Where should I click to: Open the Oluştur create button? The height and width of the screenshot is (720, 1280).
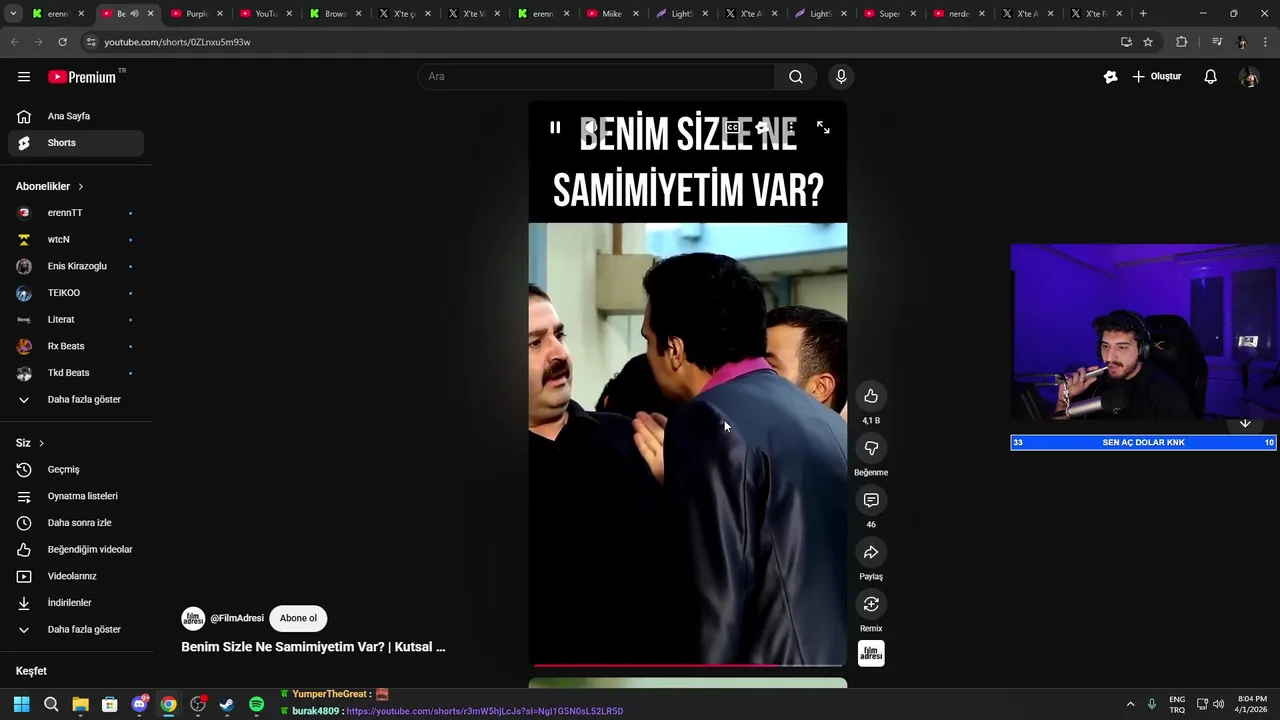(x=1157, y=77)
